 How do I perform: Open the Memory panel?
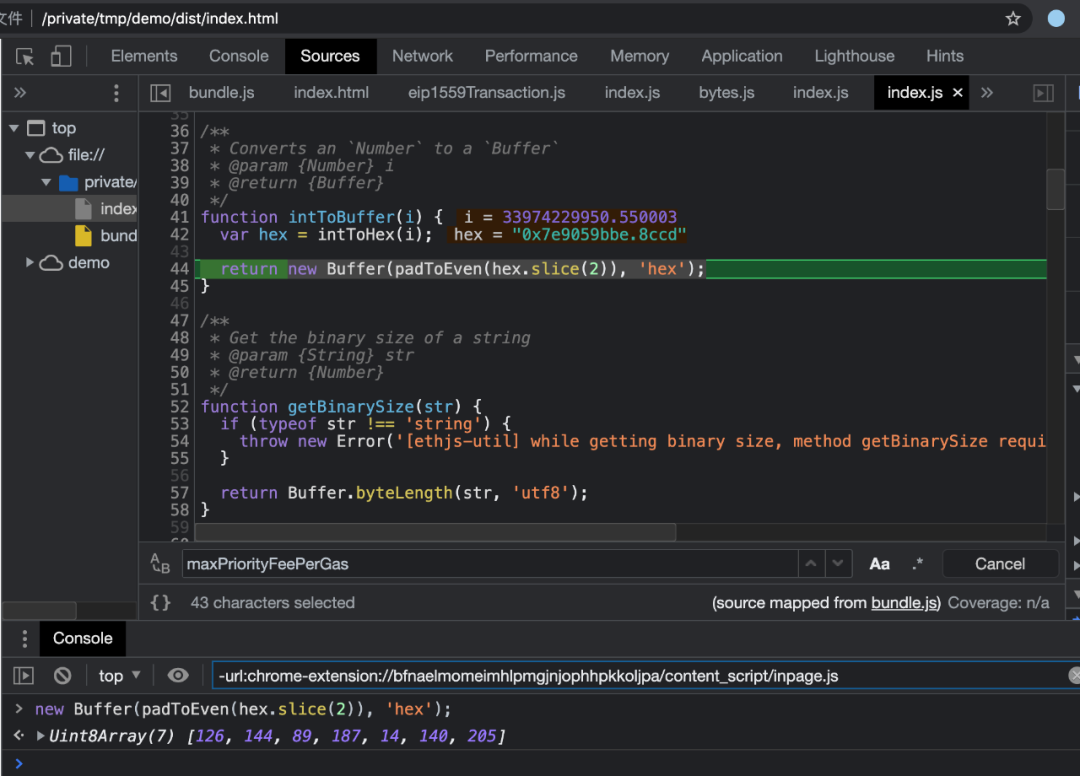(639, 56)
